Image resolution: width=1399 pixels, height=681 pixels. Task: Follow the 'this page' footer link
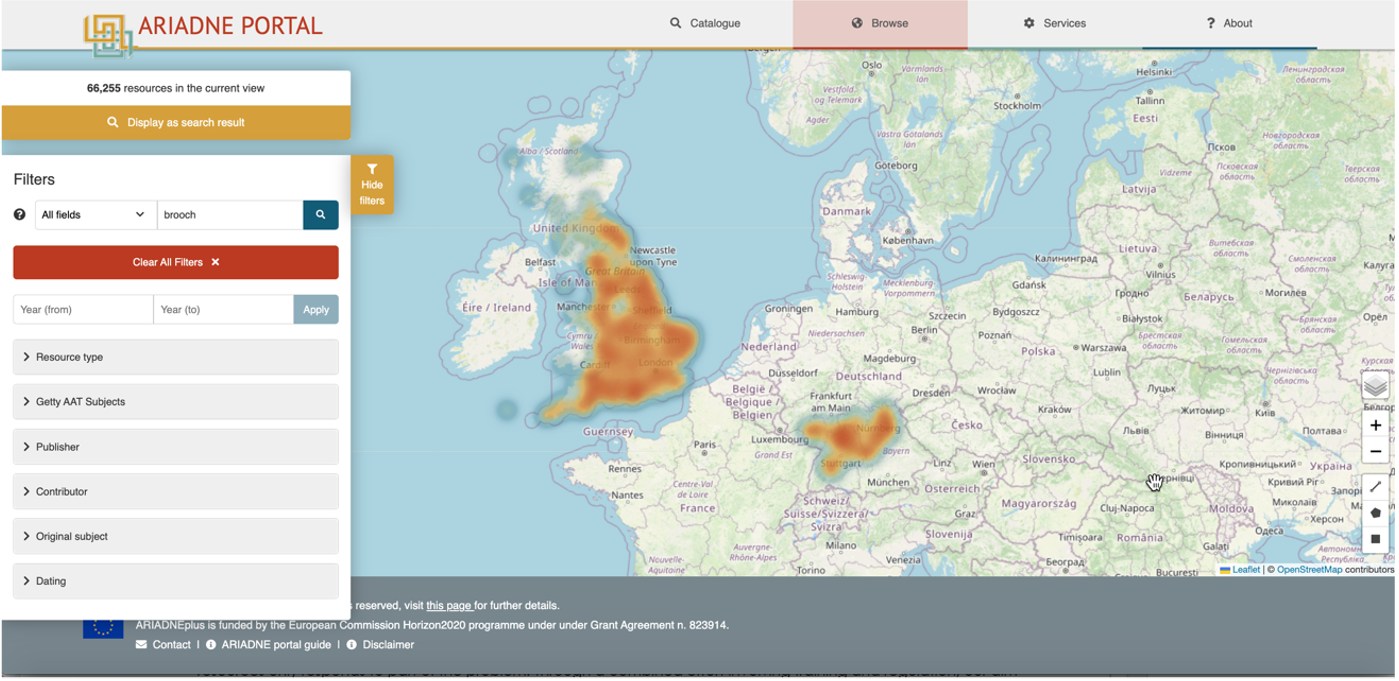coord(449,606)
